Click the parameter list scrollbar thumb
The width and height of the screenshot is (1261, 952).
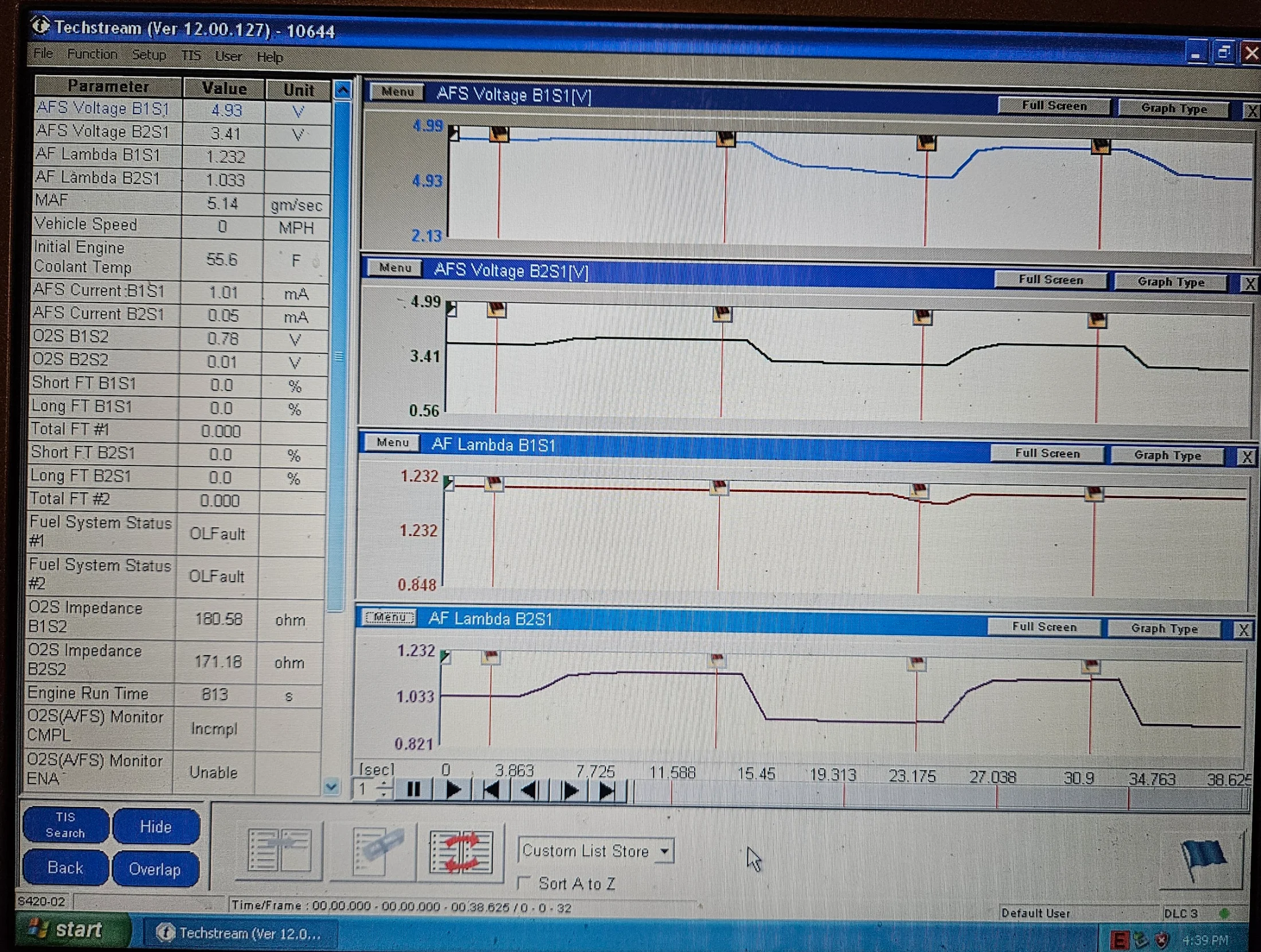(x=338, y=355)
